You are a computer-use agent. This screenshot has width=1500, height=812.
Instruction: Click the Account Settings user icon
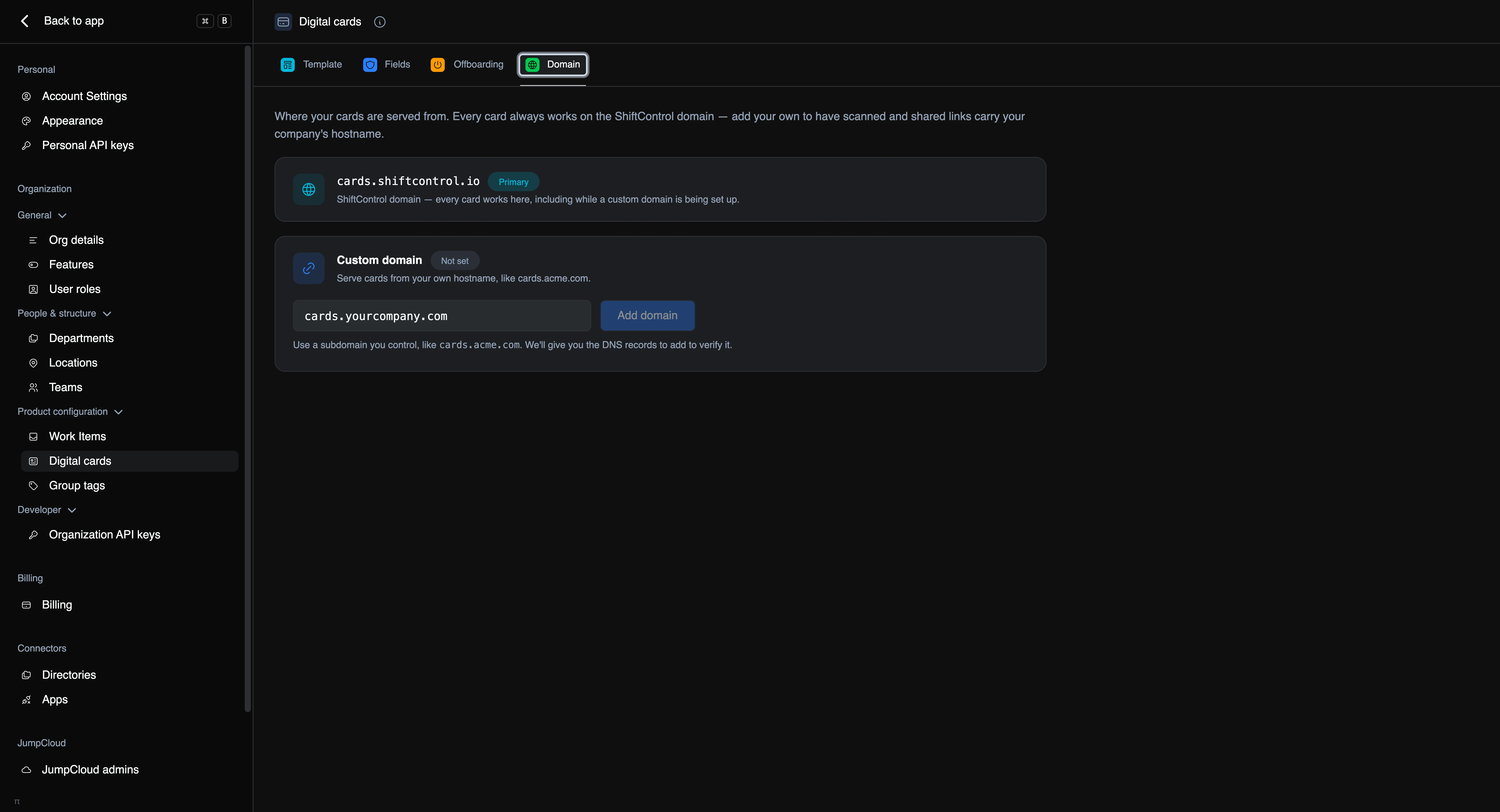[x=26, y=97]
